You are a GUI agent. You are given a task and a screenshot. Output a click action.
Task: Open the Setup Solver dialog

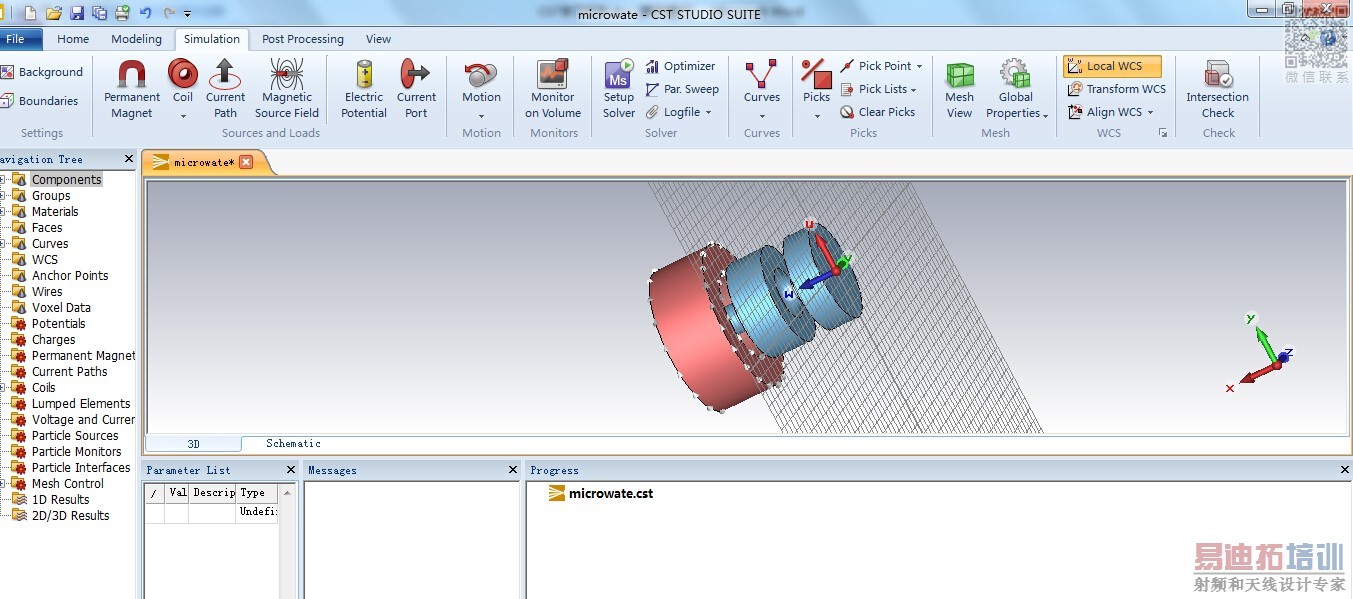(619, 89)
